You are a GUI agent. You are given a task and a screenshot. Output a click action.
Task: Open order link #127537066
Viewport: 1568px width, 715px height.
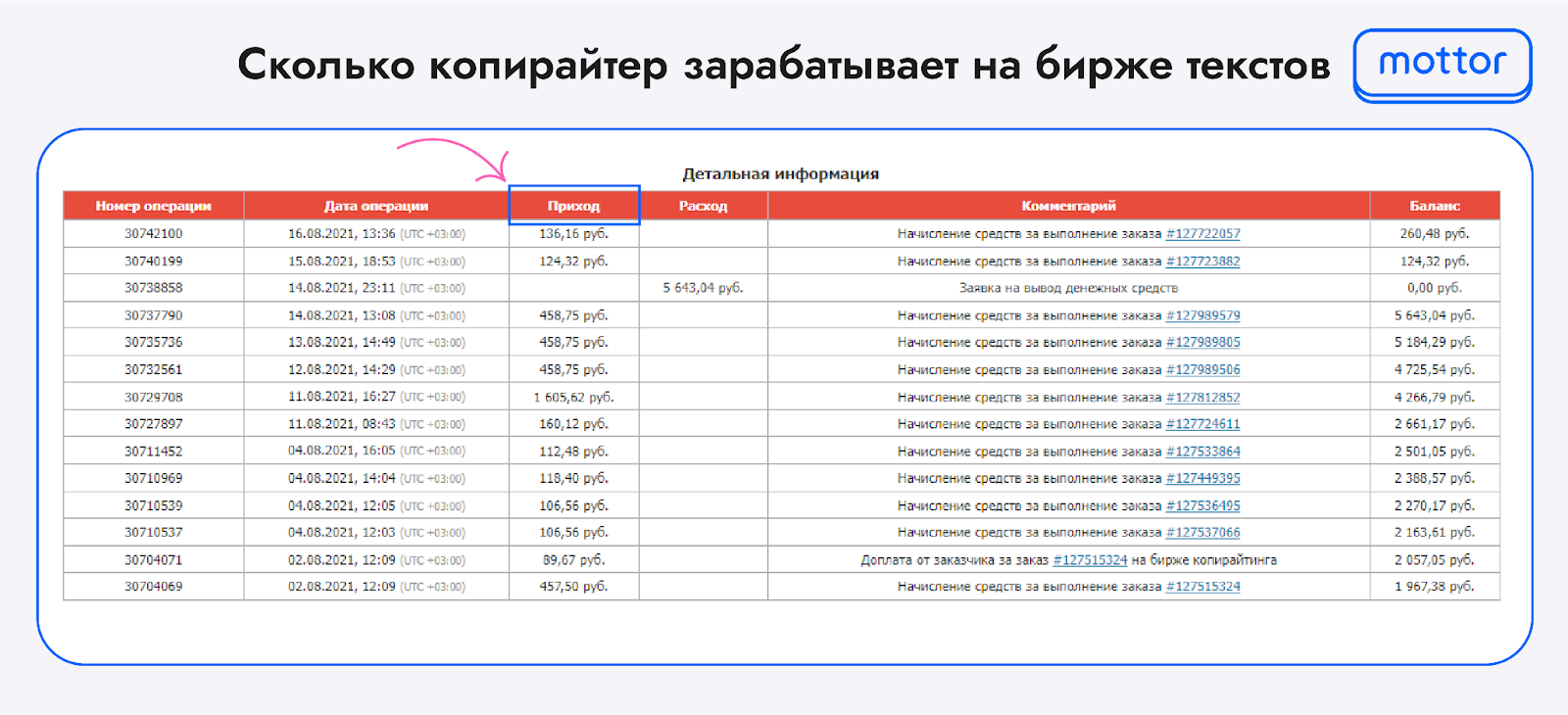1202,533
